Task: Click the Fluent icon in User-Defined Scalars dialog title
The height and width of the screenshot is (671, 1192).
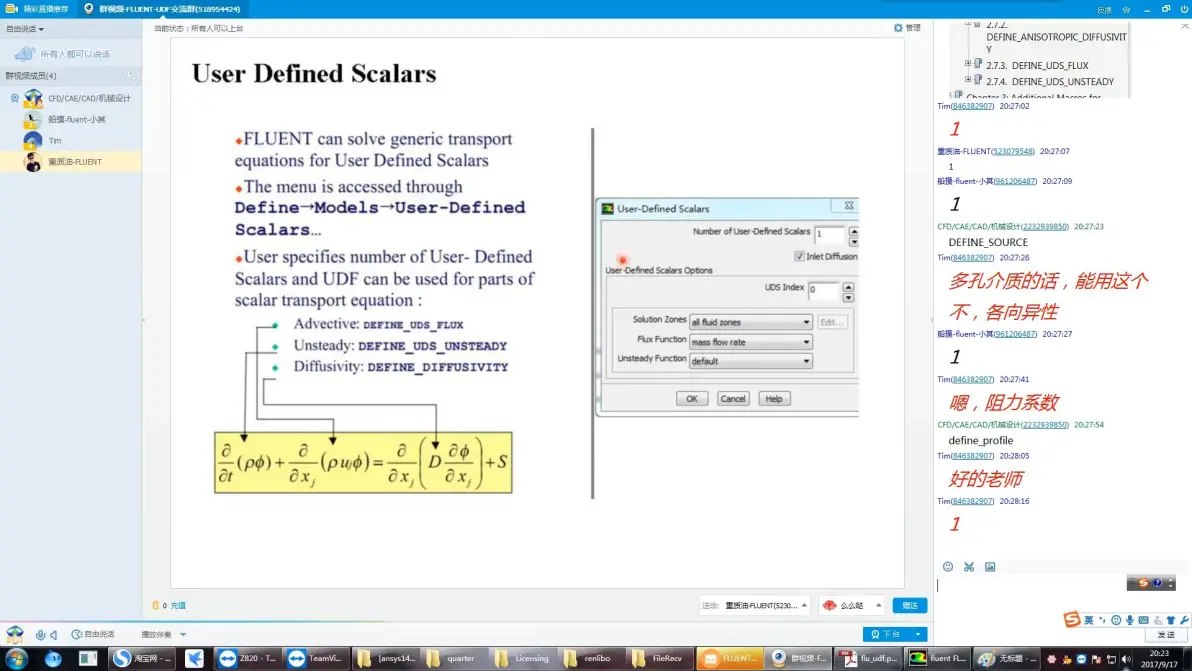Action: pos(607,208)
